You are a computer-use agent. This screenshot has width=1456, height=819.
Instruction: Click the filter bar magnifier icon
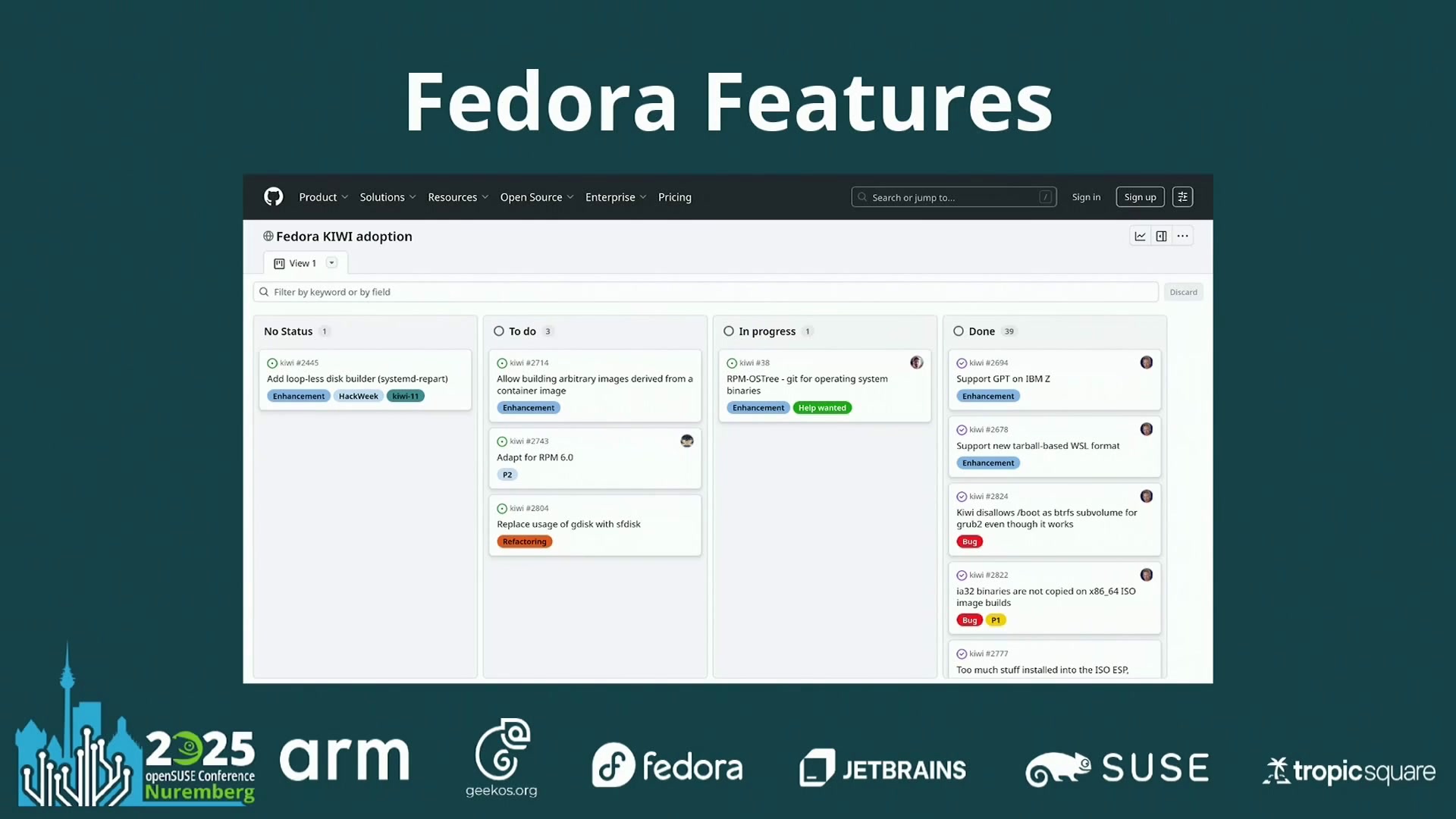pos(264,292)
